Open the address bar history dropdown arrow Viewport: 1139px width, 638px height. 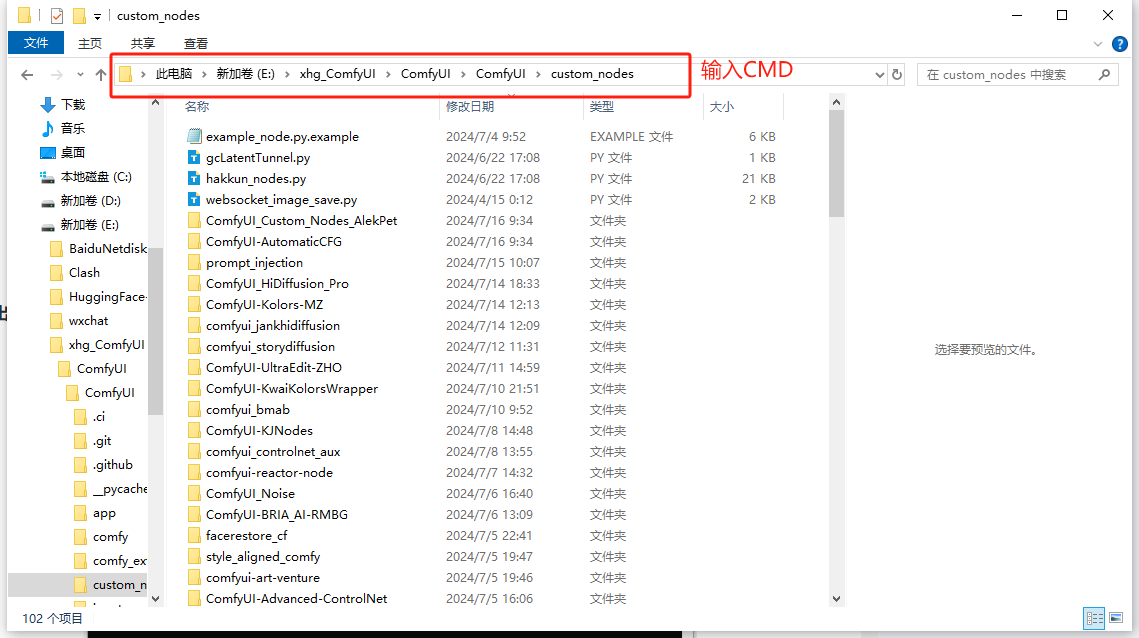click(x=880, y=75)
